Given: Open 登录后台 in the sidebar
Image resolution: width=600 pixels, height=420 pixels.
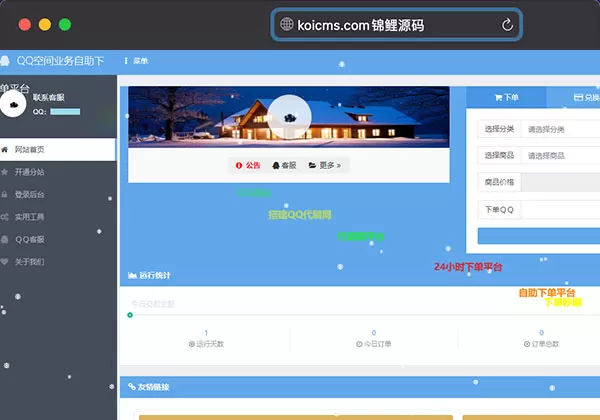Looking at the screenshot, I should tap(58, 195).
